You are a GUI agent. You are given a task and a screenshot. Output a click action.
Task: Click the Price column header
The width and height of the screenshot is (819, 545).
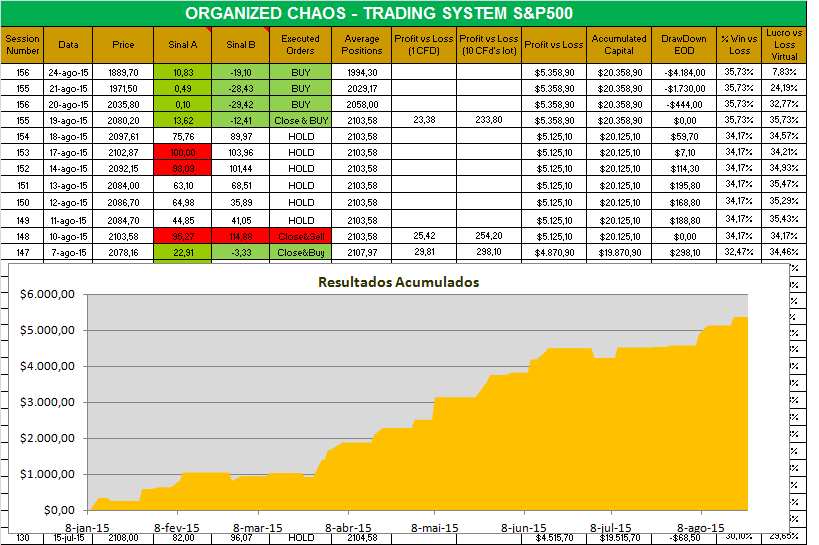pos(123,45)
